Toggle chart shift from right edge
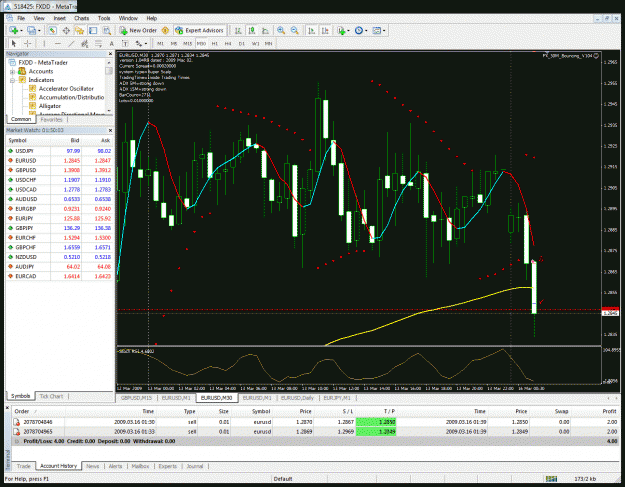This screenshot has height=487, width=625. click(x=325, y=30)
